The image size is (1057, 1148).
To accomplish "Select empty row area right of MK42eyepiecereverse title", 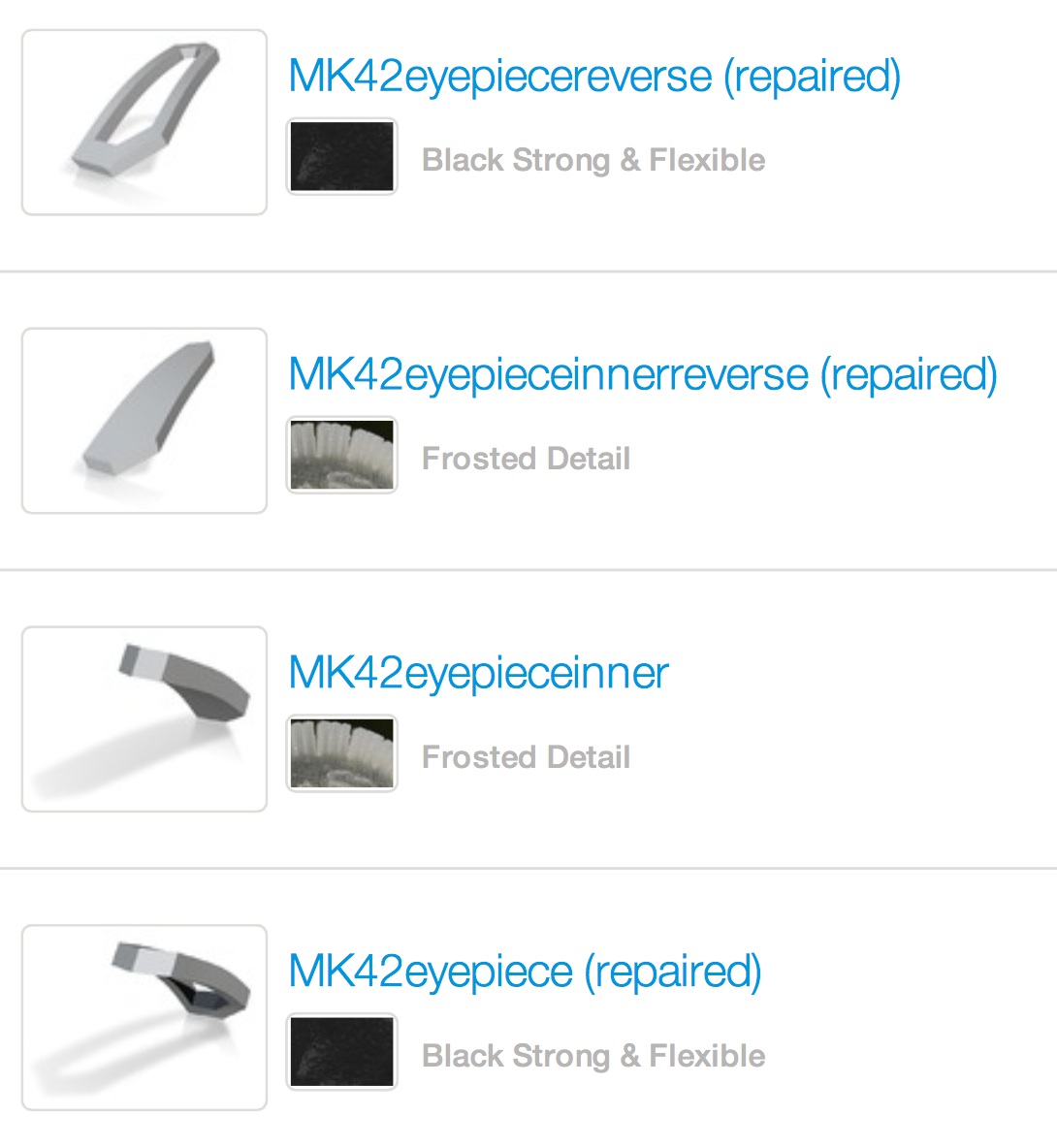I will point(979,77).
